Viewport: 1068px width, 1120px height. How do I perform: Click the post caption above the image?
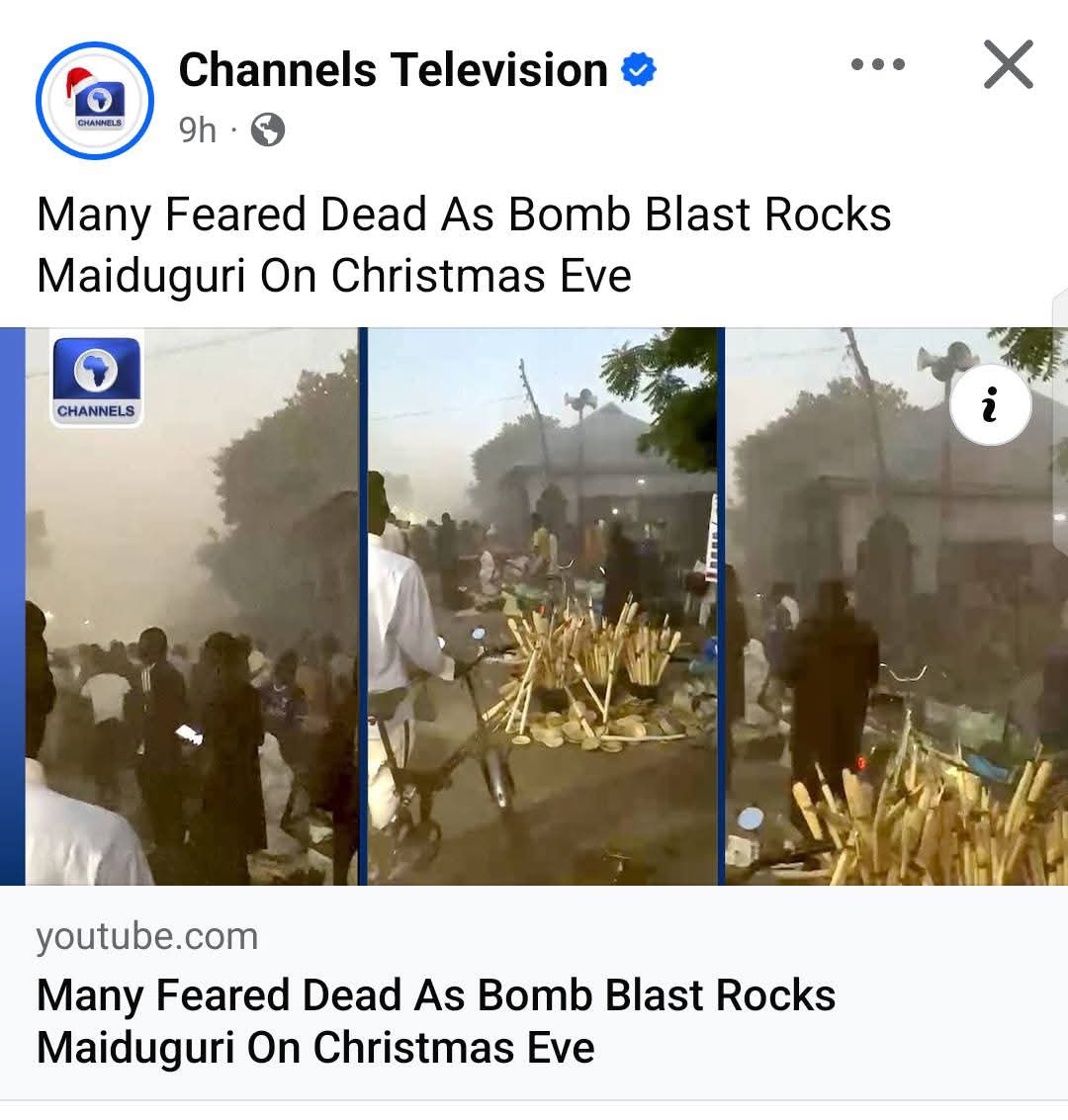464,244
